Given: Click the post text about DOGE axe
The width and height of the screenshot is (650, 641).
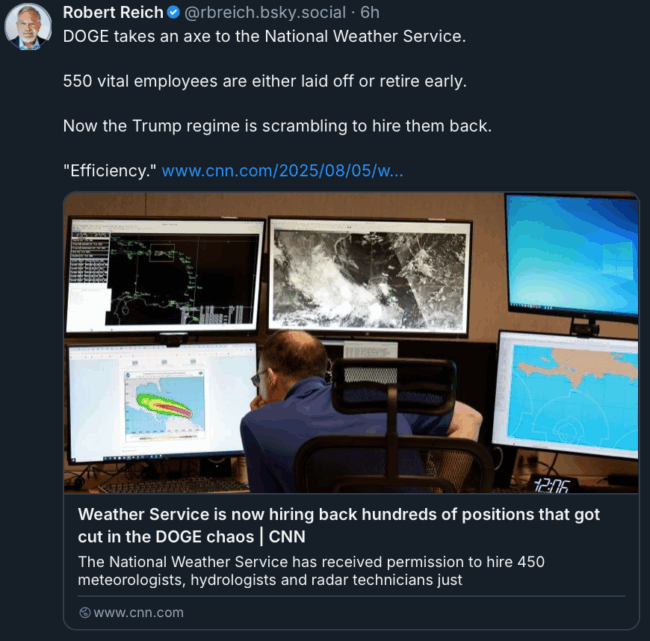Looking at the screenshot, I should point(264,36).
